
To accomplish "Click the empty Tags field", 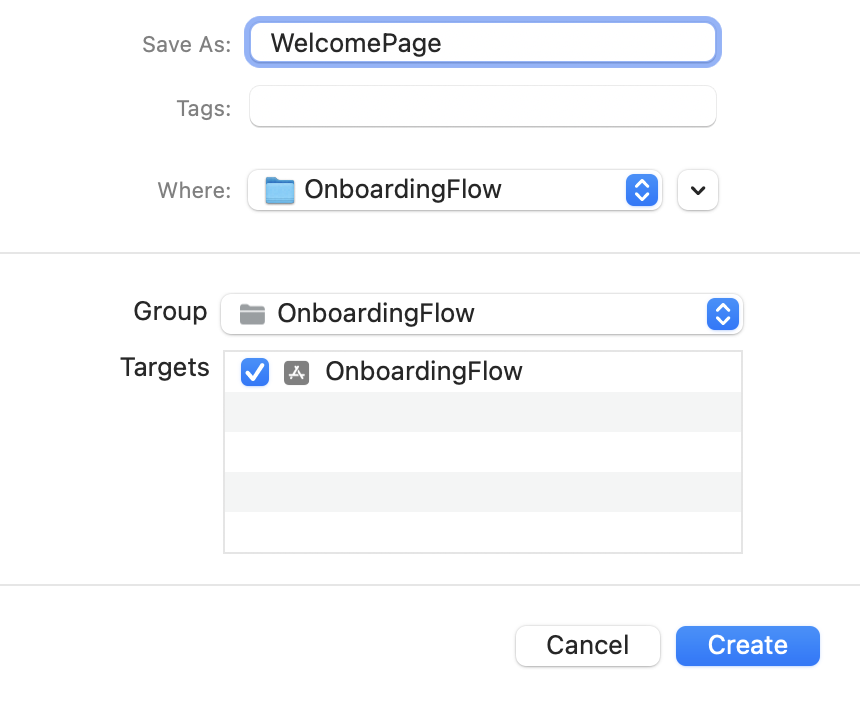I will click(483, 106).
